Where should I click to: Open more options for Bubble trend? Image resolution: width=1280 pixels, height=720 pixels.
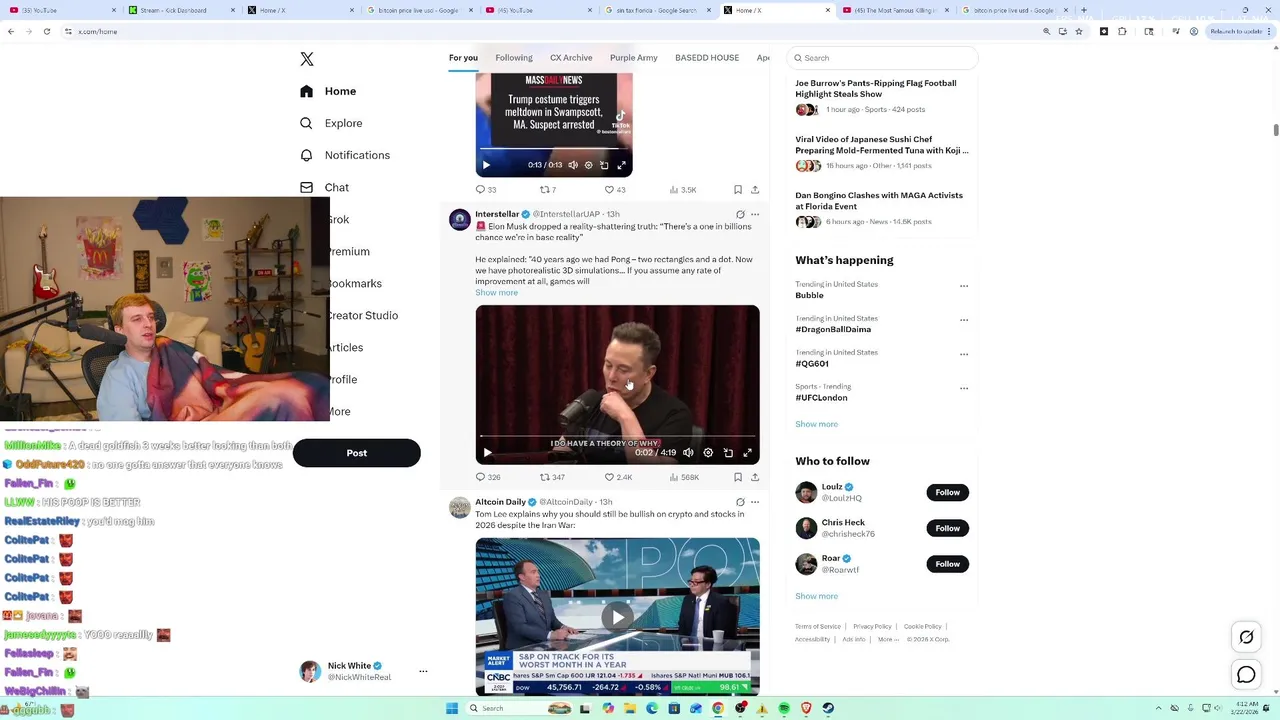click(964, 286)
